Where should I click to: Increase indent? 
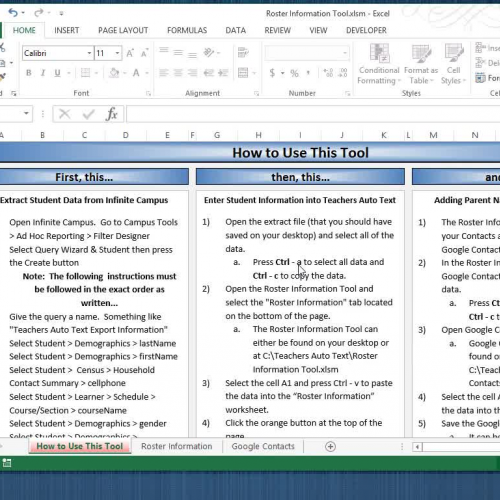[223, 73]
